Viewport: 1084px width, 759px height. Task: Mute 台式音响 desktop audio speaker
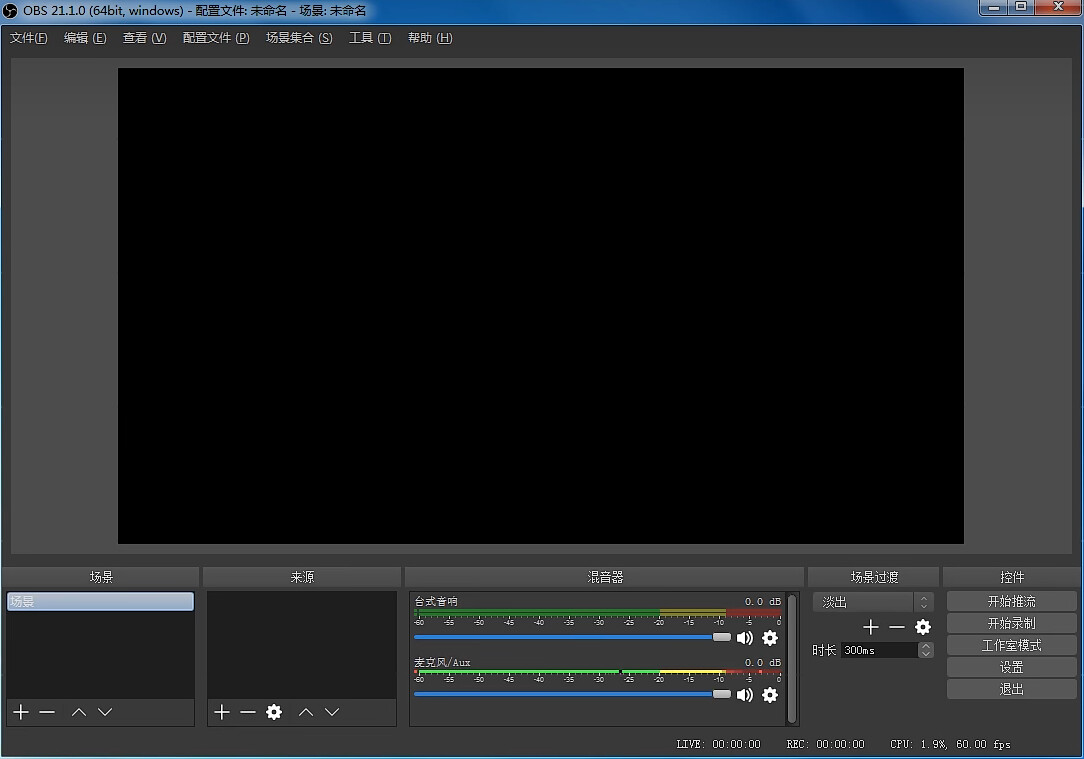745,637
